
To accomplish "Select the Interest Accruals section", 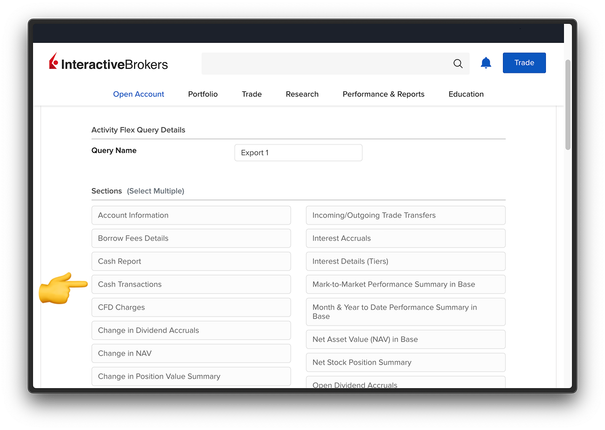I will pos(406,238).
